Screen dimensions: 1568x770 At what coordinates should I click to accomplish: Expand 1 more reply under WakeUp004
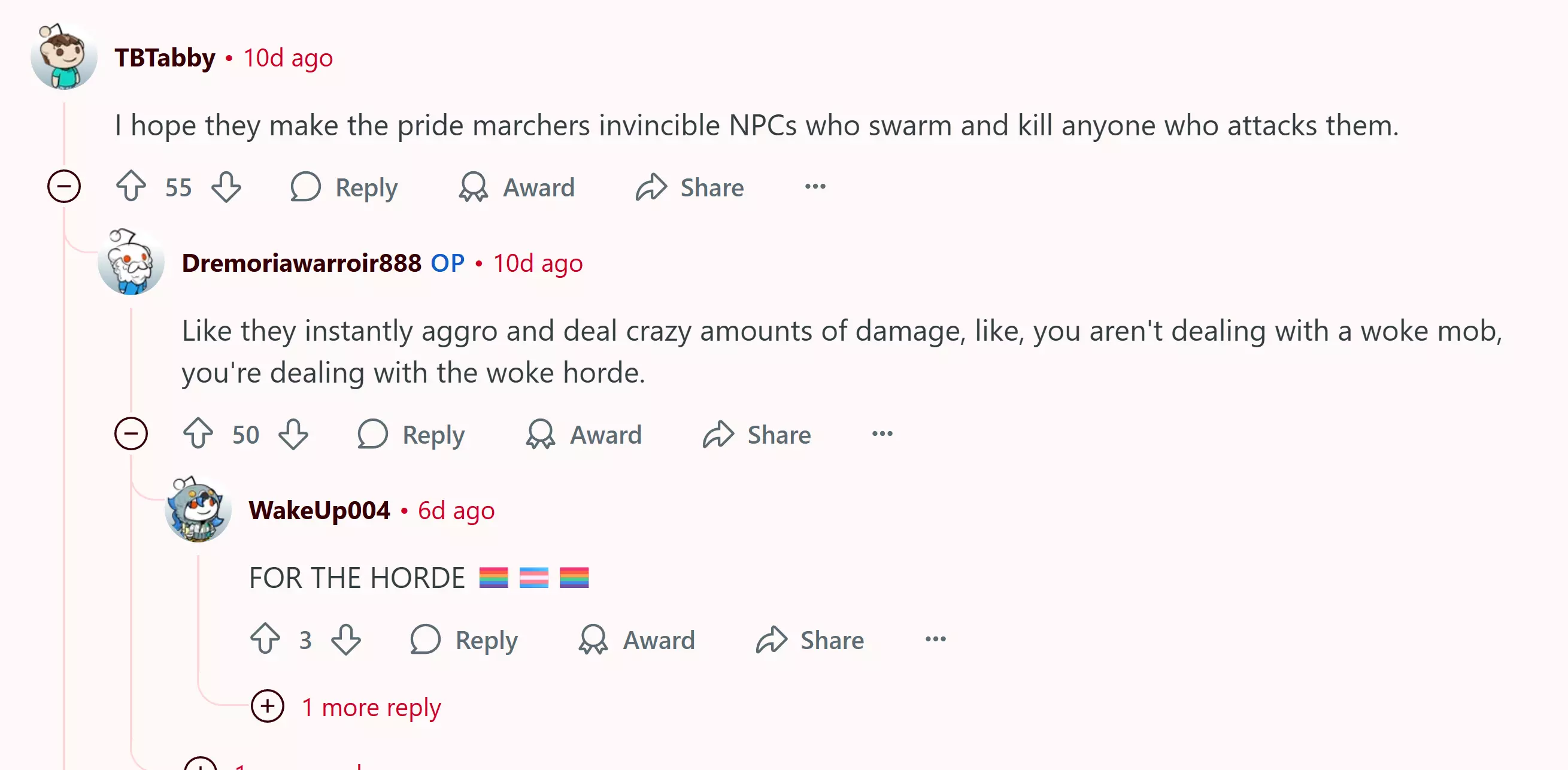346,707
